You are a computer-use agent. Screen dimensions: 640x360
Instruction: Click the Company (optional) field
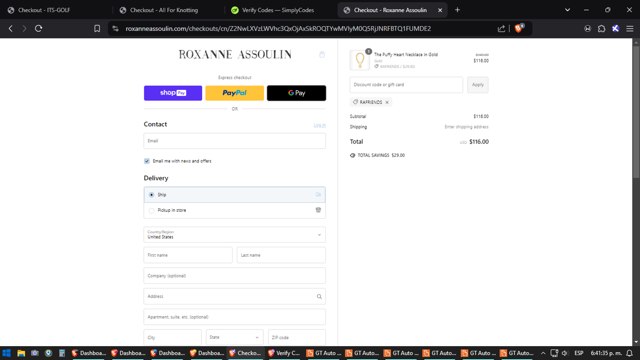click(x=235, y=276)
